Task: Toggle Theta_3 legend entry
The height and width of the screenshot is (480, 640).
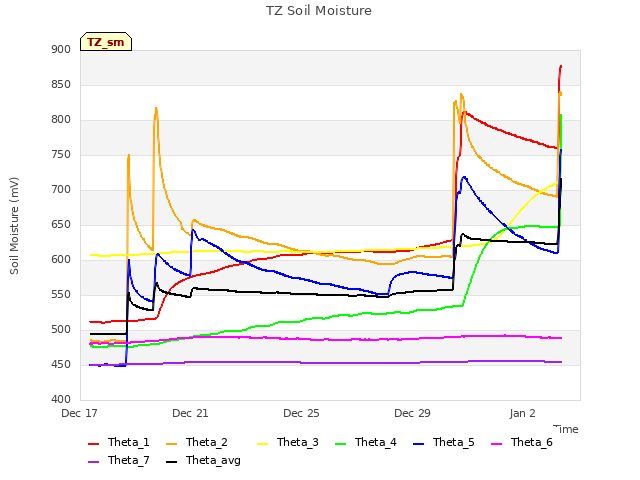Action: pyautogui.click(x=288, y=442)
